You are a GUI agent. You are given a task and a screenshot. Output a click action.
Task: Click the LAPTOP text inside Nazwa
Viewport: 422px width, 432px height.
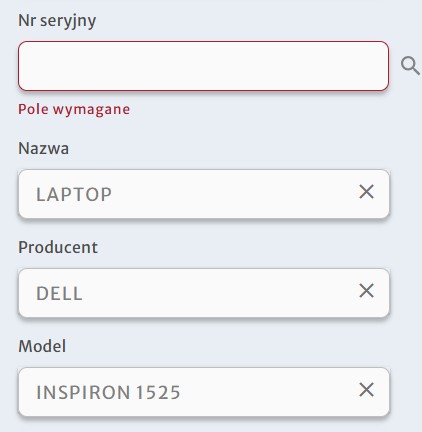point(74,194)
